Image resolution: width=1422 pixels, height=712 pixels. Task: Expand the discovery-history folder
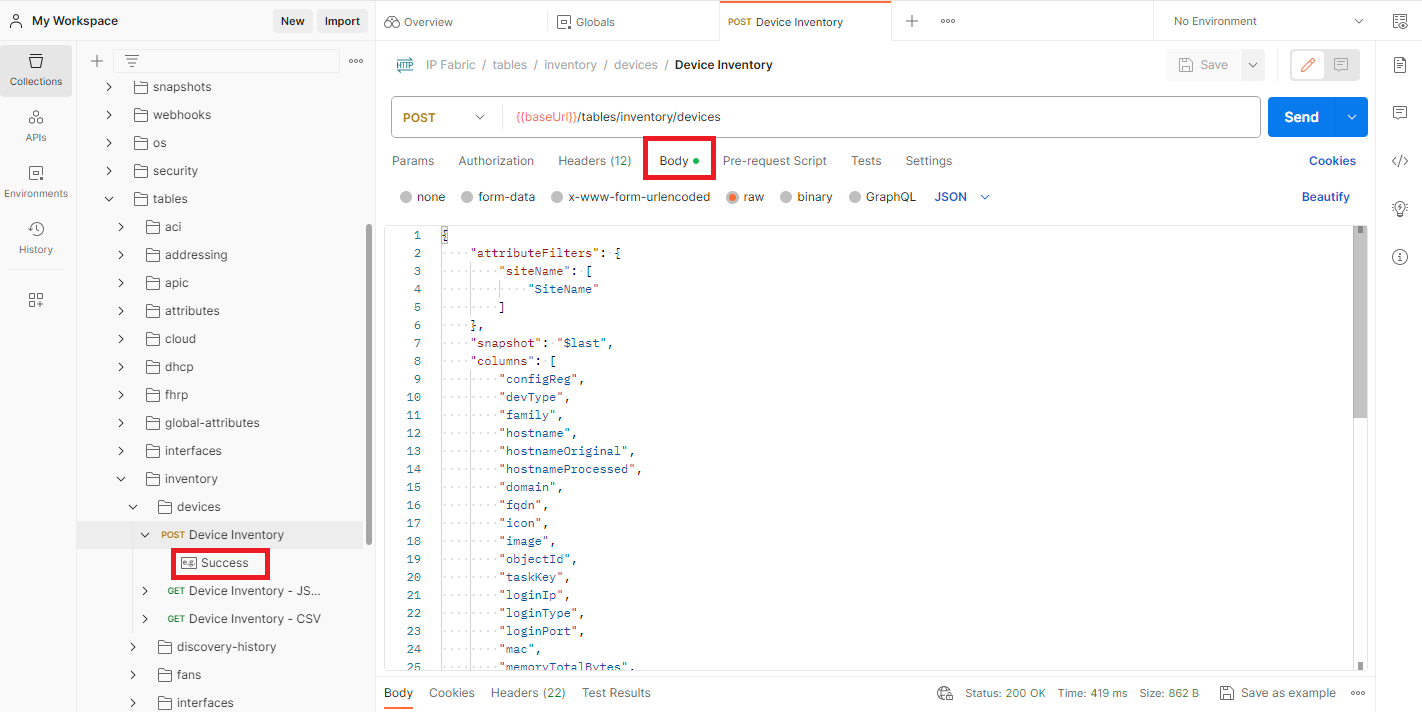click(133, 647)
